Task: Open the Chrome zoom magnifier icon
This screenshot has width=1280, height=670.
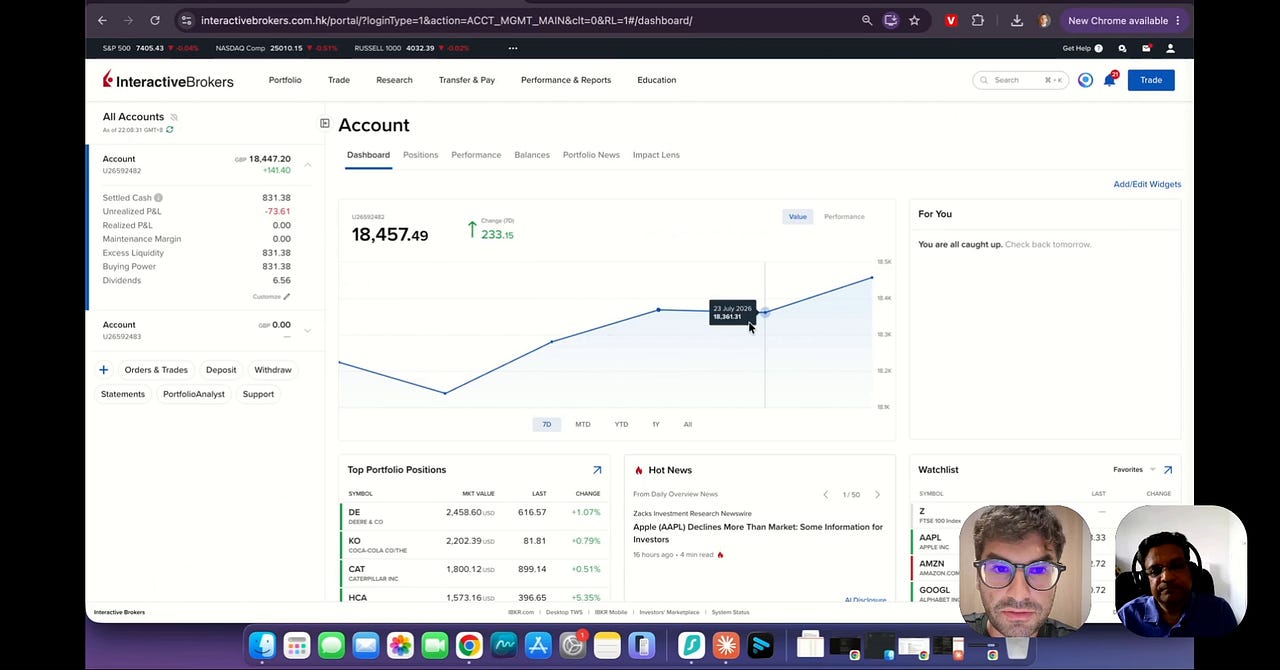Action: tap(867, 20)
